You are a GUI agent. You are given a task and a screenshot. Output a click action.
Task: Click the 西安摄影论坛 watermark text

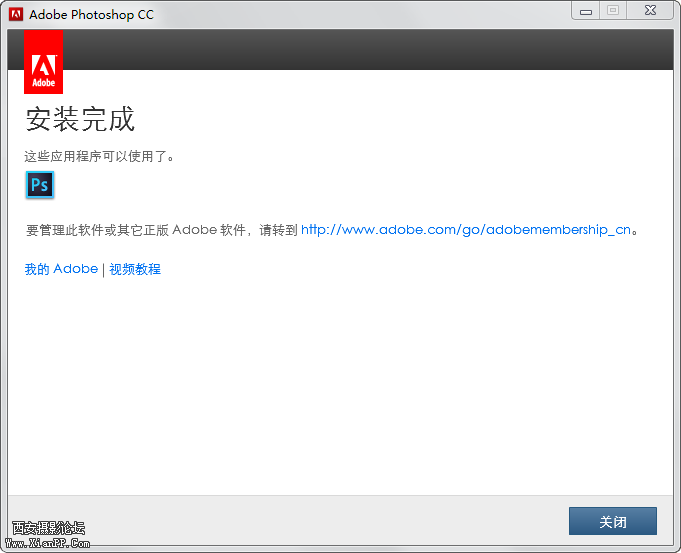[x=48, y=528]
